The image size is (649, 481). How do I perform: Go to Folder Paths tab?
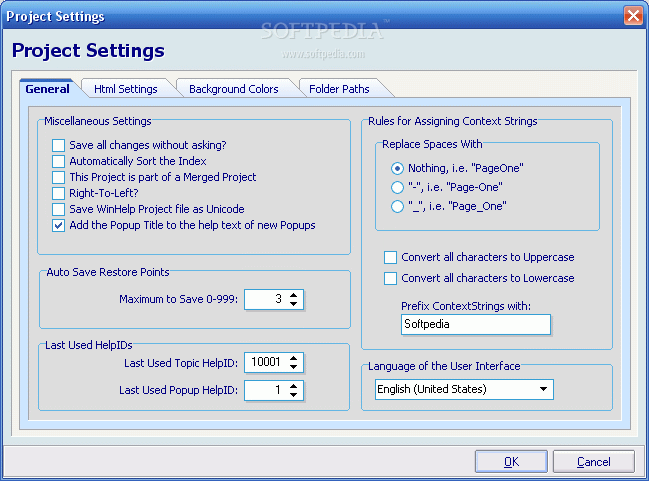coord(339,89)
